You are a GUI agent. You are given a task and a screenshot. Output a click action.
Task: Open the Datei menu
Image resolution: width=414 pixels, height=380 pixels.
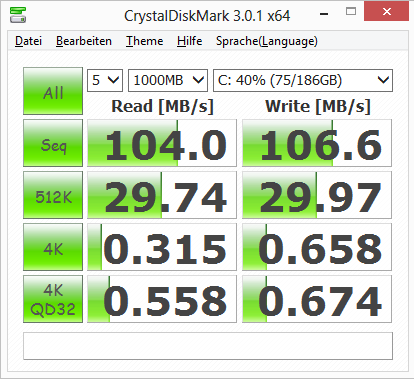pos(28,41)
